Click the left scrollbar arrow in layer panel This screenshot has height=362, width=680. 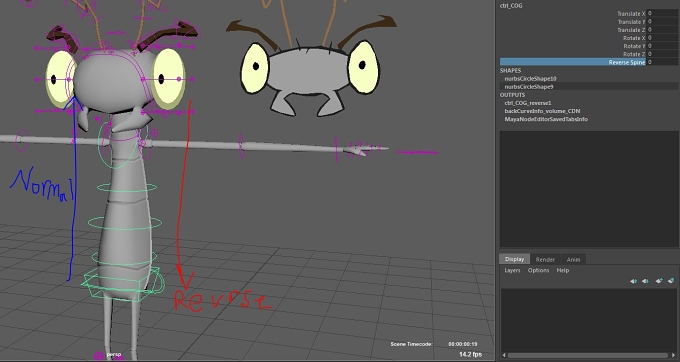pyautogui.click(x=504, y=355)
